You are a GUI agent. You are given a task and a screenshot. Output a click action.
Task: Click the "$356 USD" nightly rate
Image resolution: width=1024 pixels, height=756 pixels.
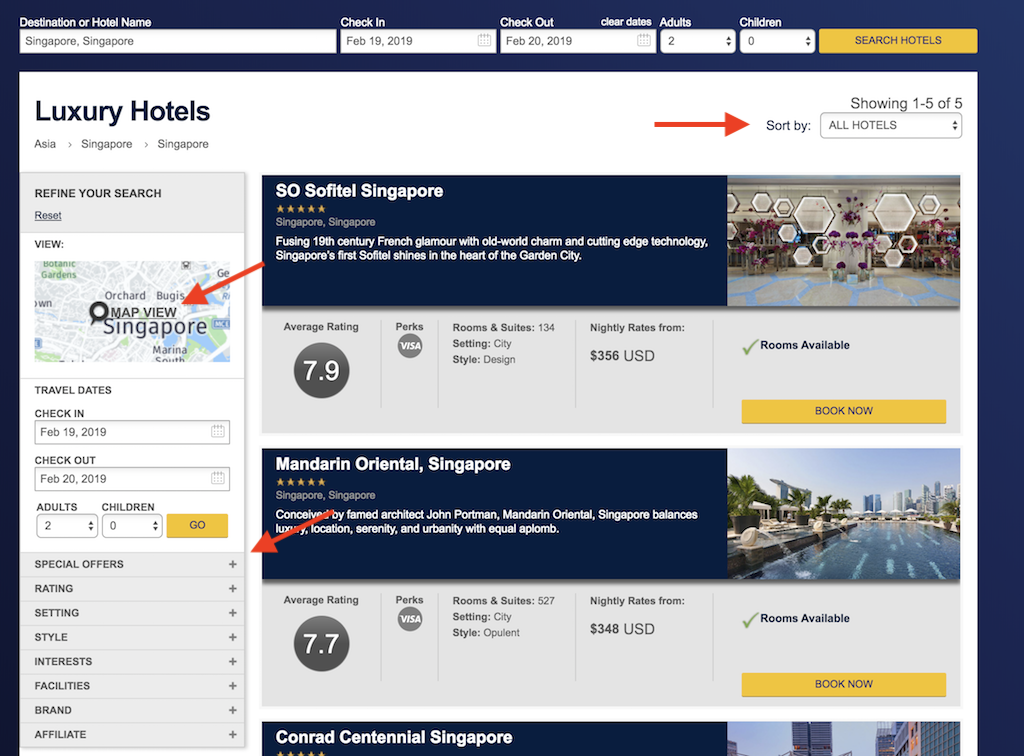622,356
